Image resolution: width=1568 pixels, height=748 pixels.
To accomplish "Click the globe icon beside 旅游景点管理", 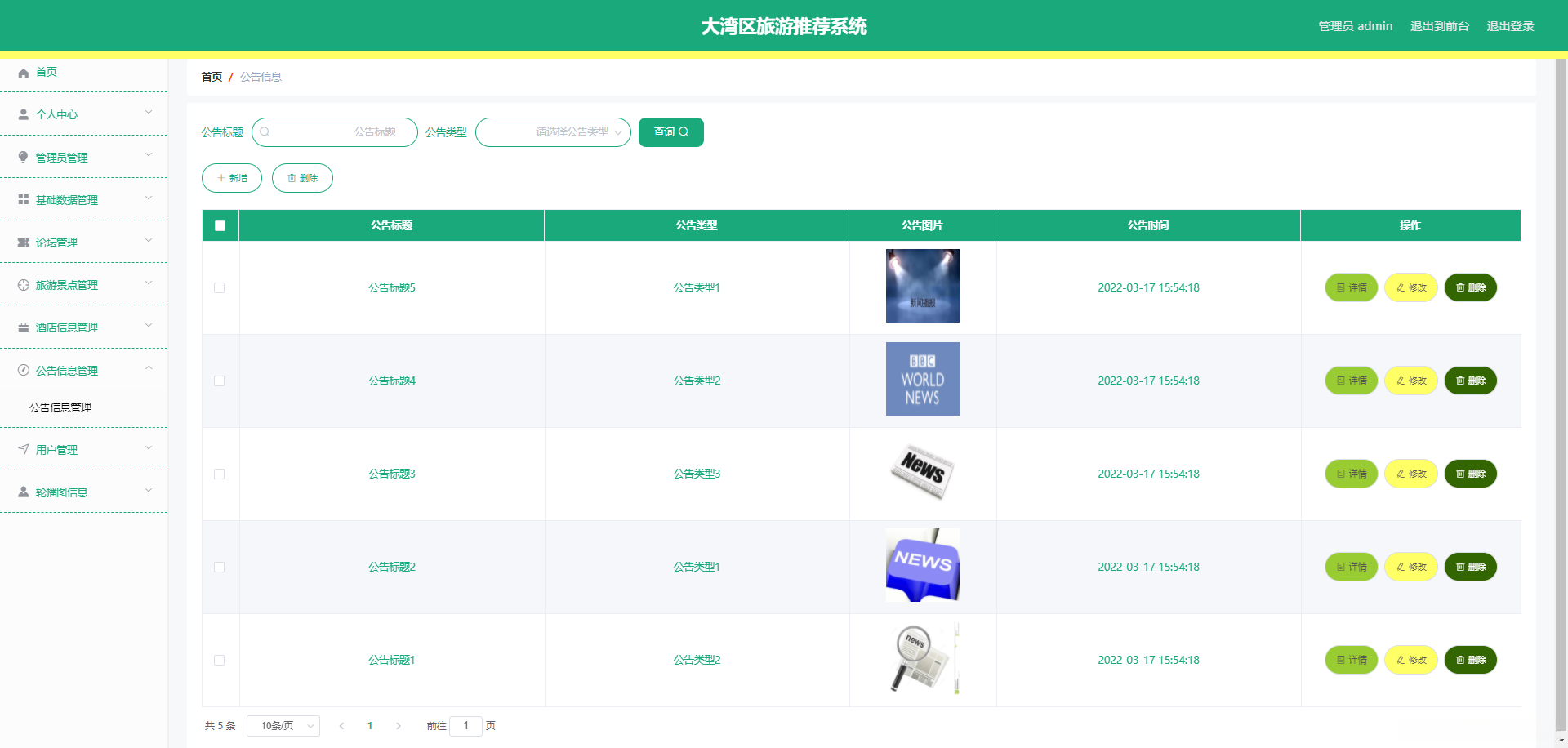I will click(24, 285).
